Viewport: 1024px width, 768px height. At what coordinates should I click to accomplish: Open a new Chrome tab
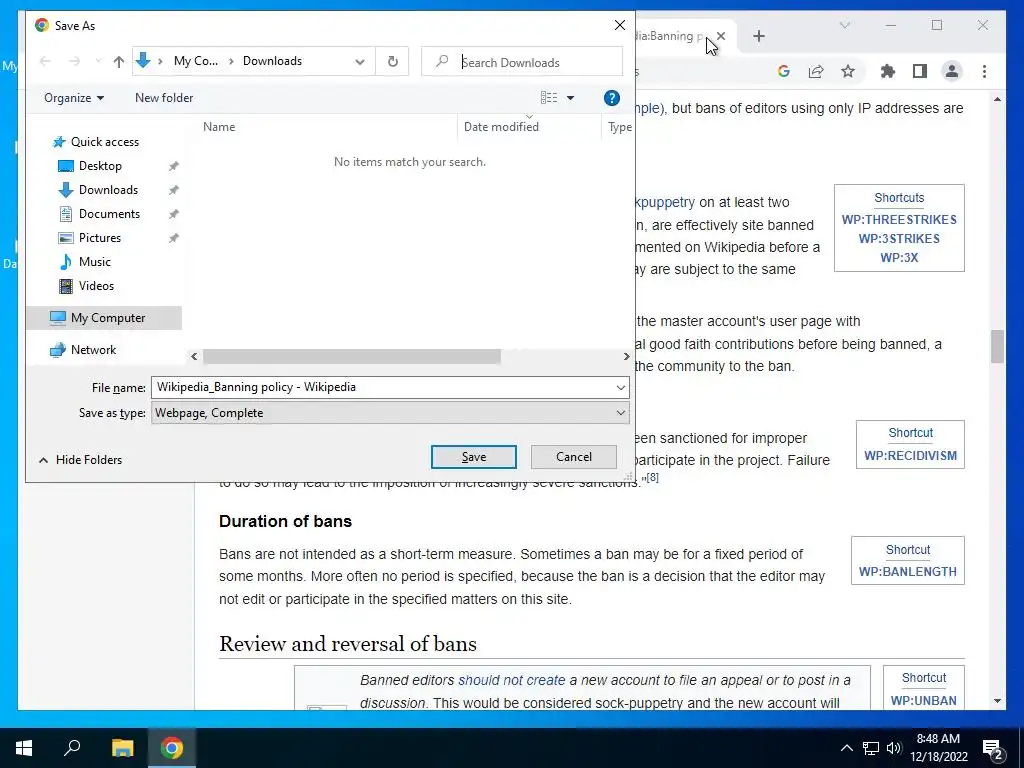[x=758, y=36]
